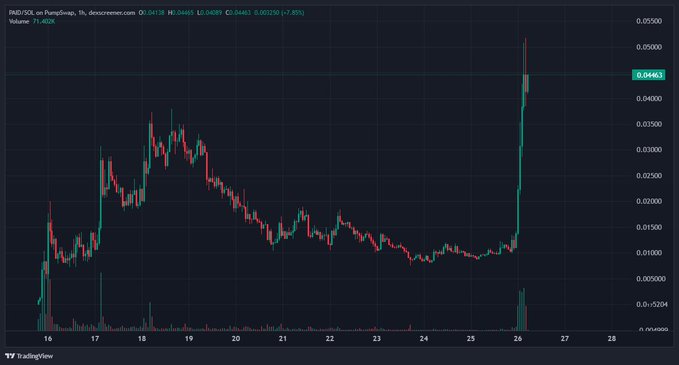Click date 20 on the time axis

236,339
